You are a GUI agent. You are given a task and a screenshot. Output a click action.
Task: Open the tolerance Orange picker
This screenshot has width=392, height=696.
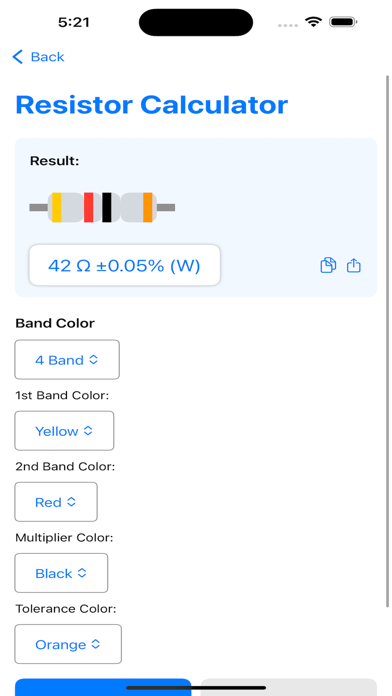(68, 644)
